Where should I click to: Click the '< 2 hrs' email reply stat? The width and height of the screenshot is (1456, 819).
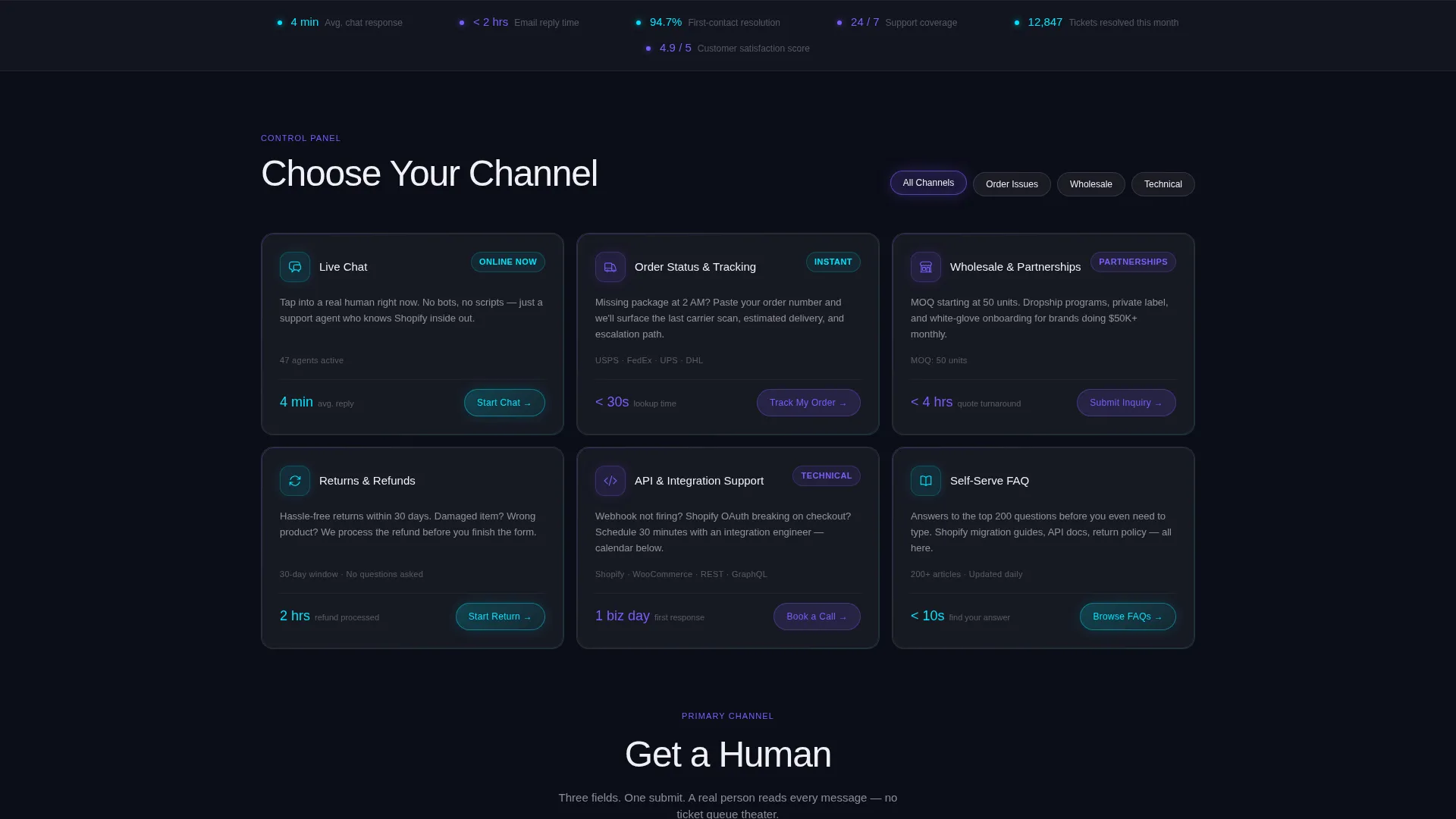tap(491, 22)
